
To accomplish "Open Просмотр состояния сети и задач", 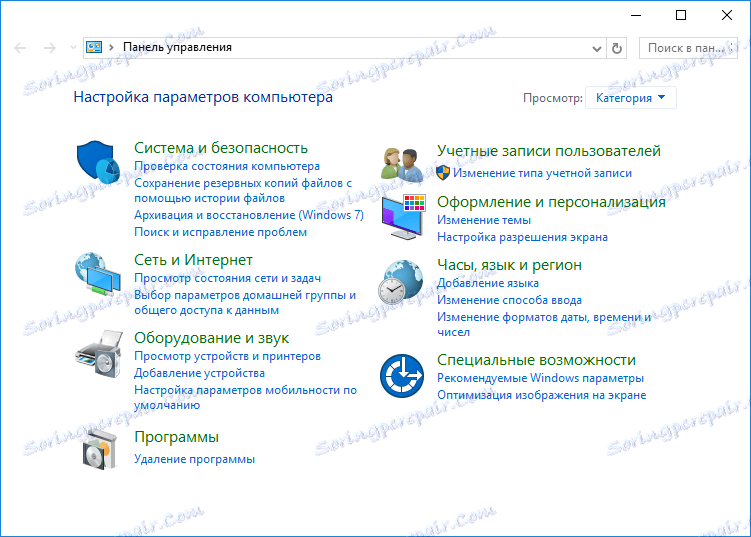I will pos(228,278).
